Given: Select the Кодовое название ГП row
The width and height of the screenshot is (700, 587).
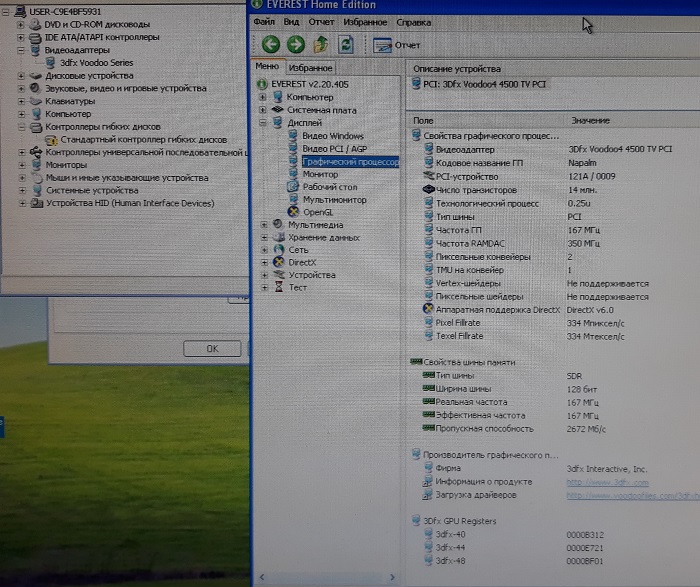Looking at the screenshot, I should tap(553, 163).
